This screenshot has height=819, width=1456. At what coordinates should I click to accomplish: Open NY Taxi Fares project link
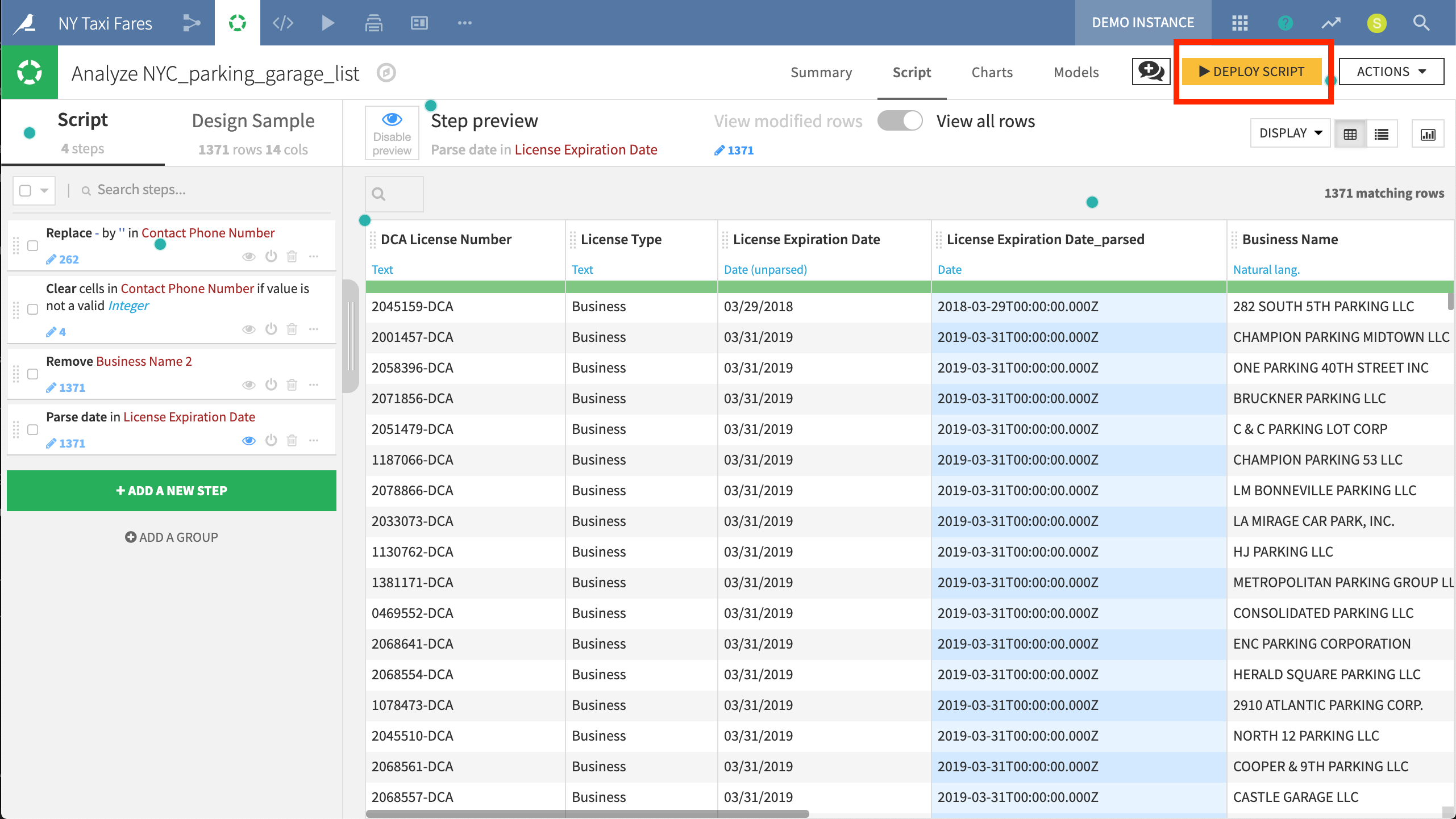tap(105, 23)
